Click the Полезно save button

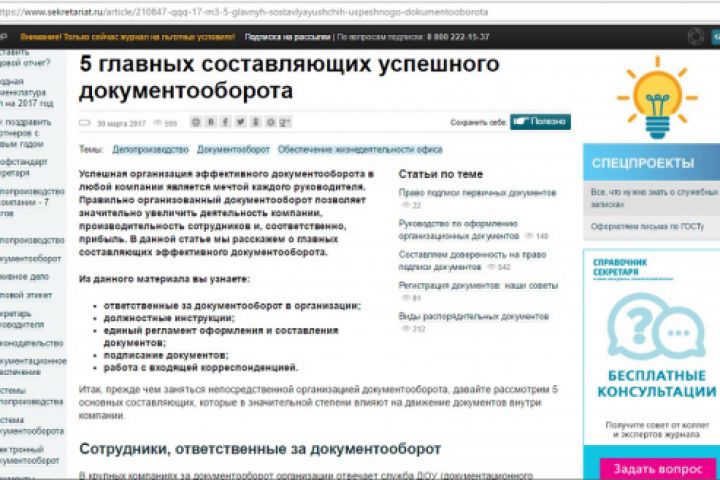pos(540,122)
